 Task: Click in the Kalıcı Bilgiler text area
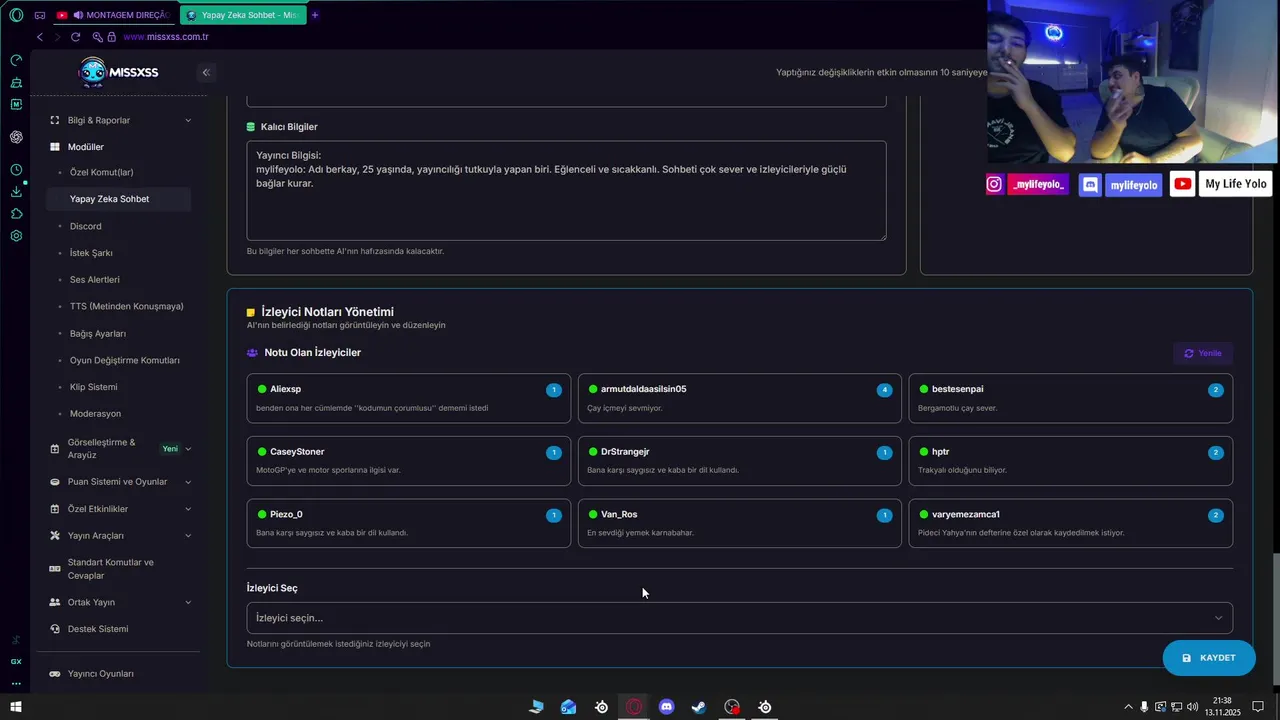click(x=566, y=190)
